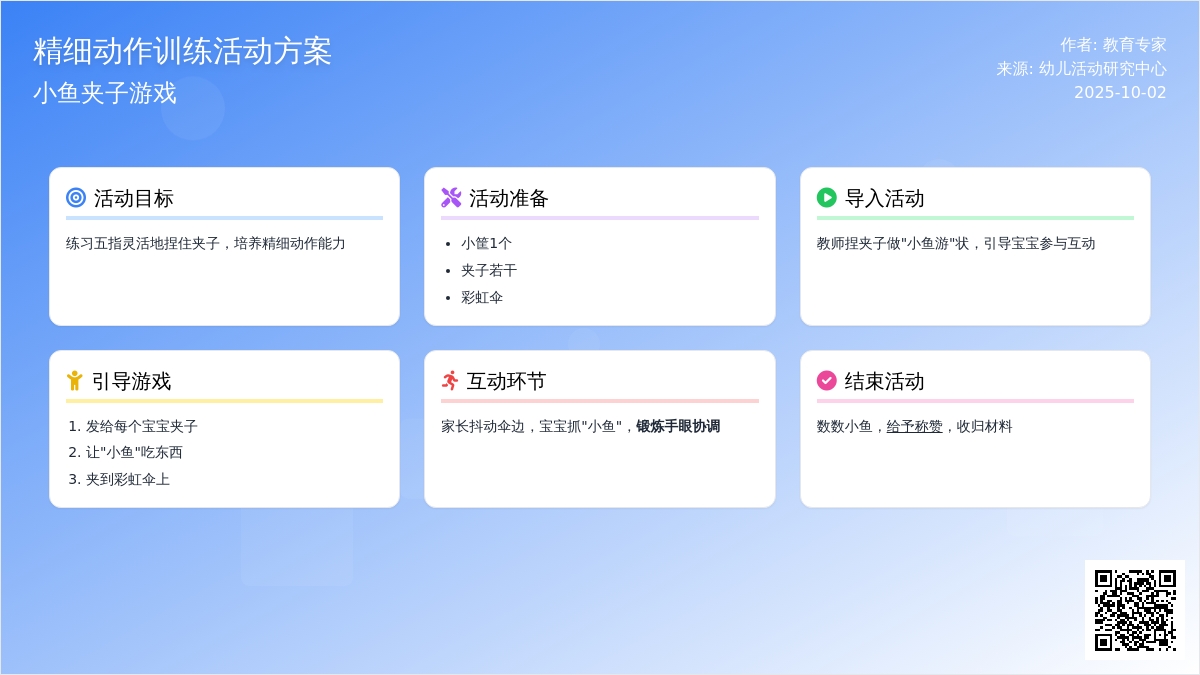Click the green play icon beside 导入活动
The image size is (1200, 675).
pyautogui.click(x=826, y=198)
